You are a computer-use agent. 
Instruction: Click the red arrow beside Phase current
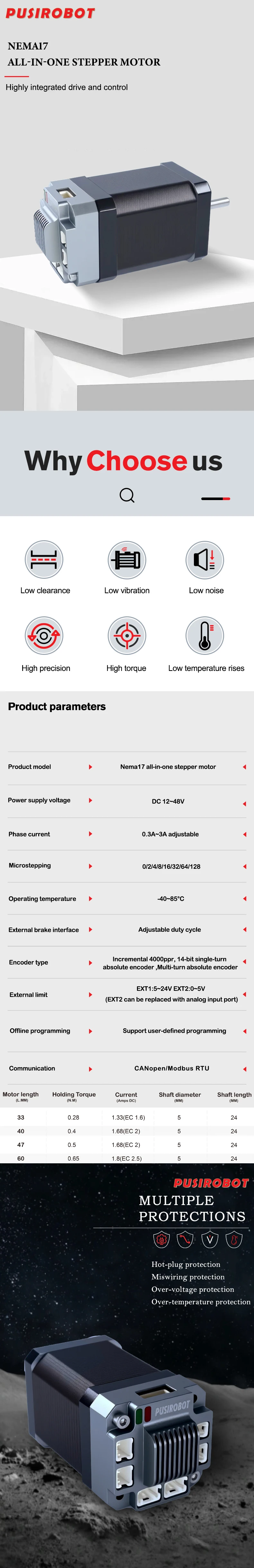tap(90, 834)
